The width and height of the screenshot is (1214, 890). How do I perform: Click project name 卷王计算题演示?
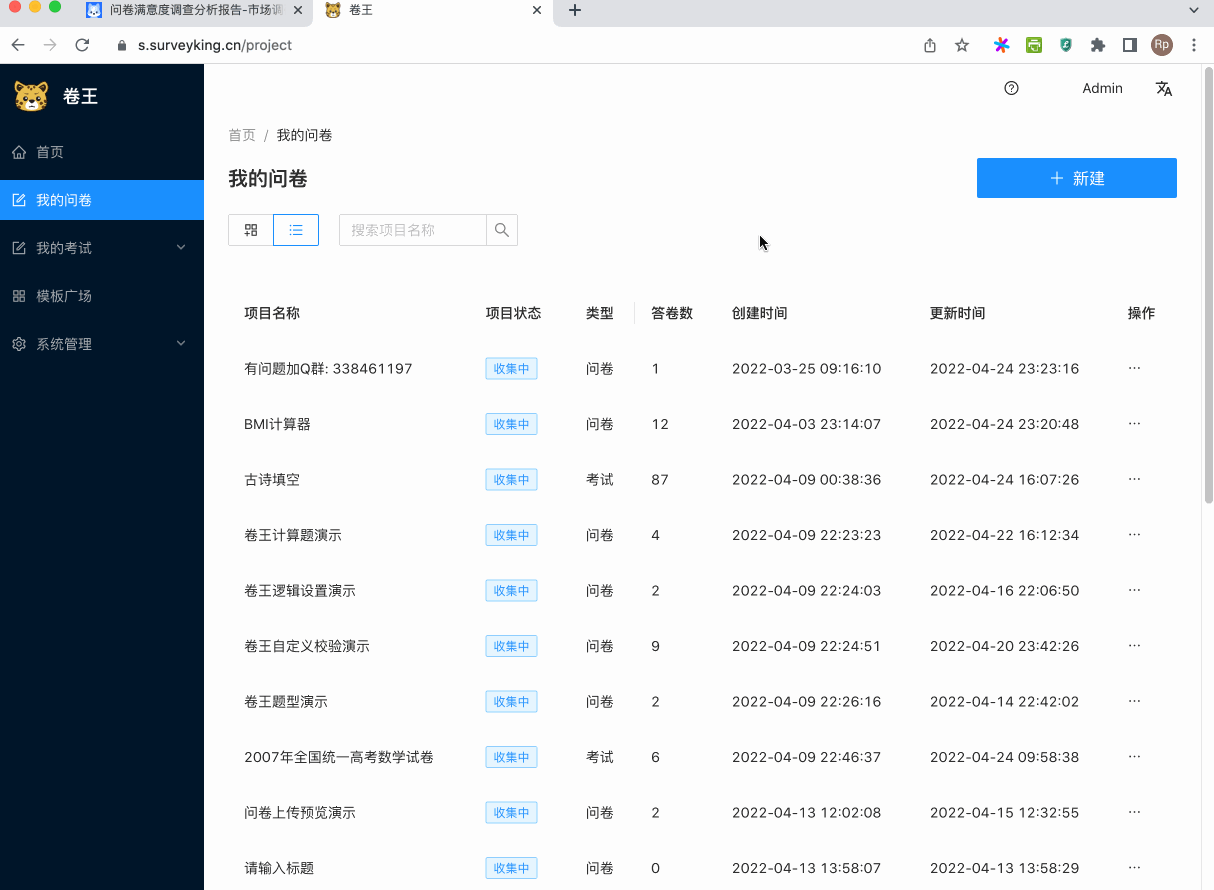coord(293,535)
